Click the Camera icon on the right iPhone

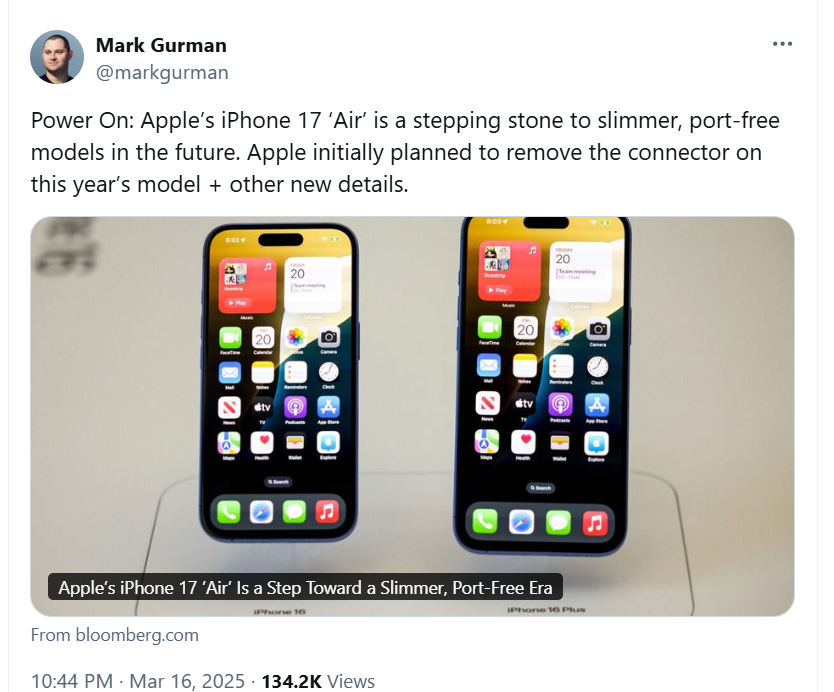click(x=598, y=330)
